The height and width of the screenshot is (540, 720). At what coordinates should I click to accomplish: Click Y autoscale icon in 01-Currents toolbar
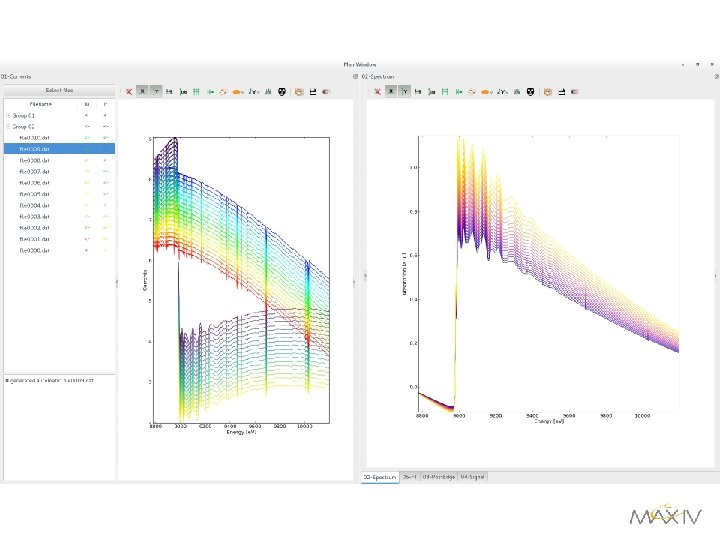click(183, 92)
